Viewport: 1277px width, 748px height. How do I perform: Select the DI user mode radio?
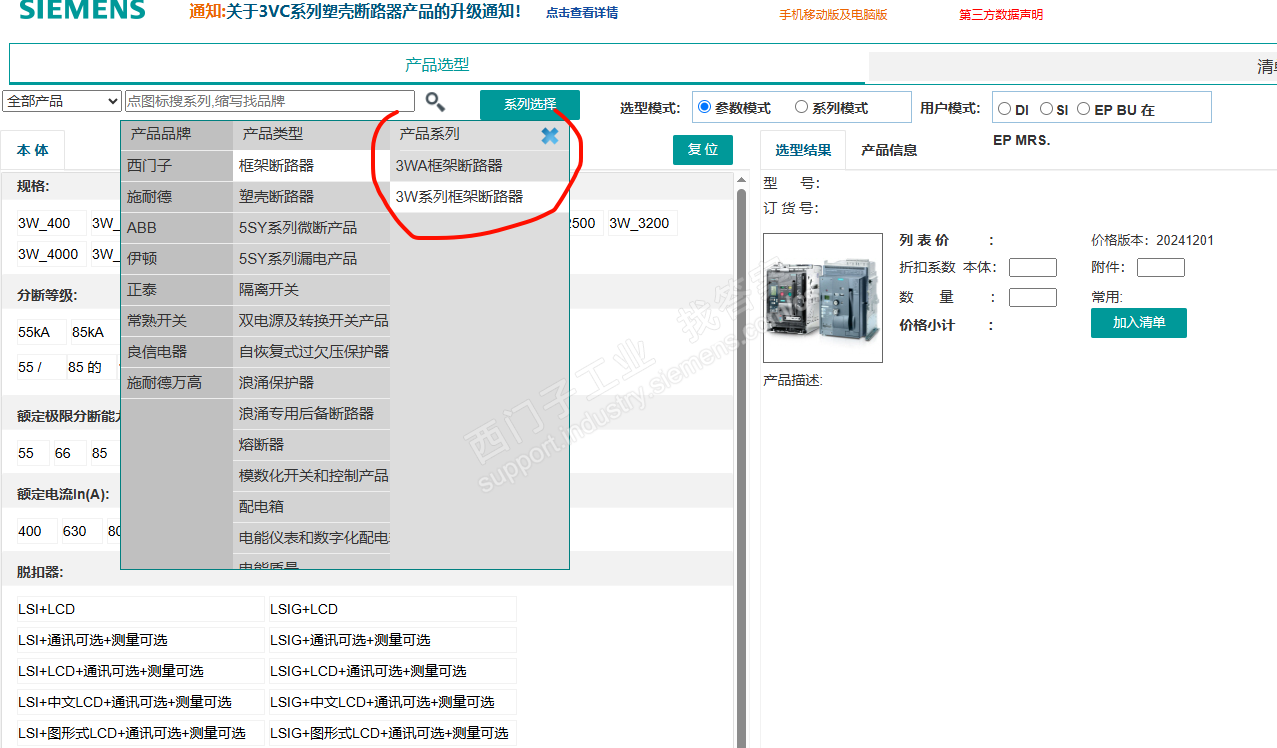[x=1005, y=109]
